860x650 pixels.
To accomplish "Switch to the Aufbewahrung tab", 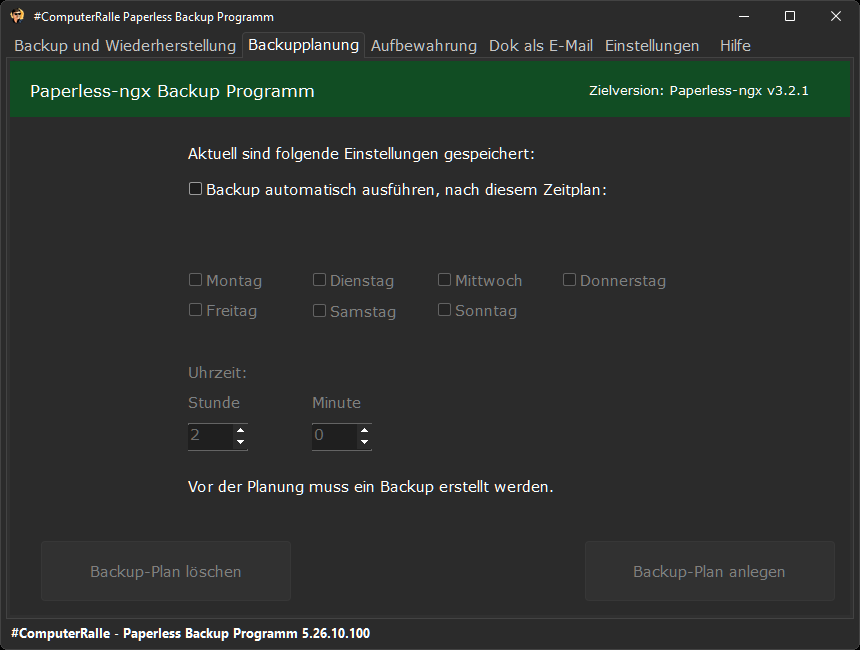I will [x=423, y=46].
